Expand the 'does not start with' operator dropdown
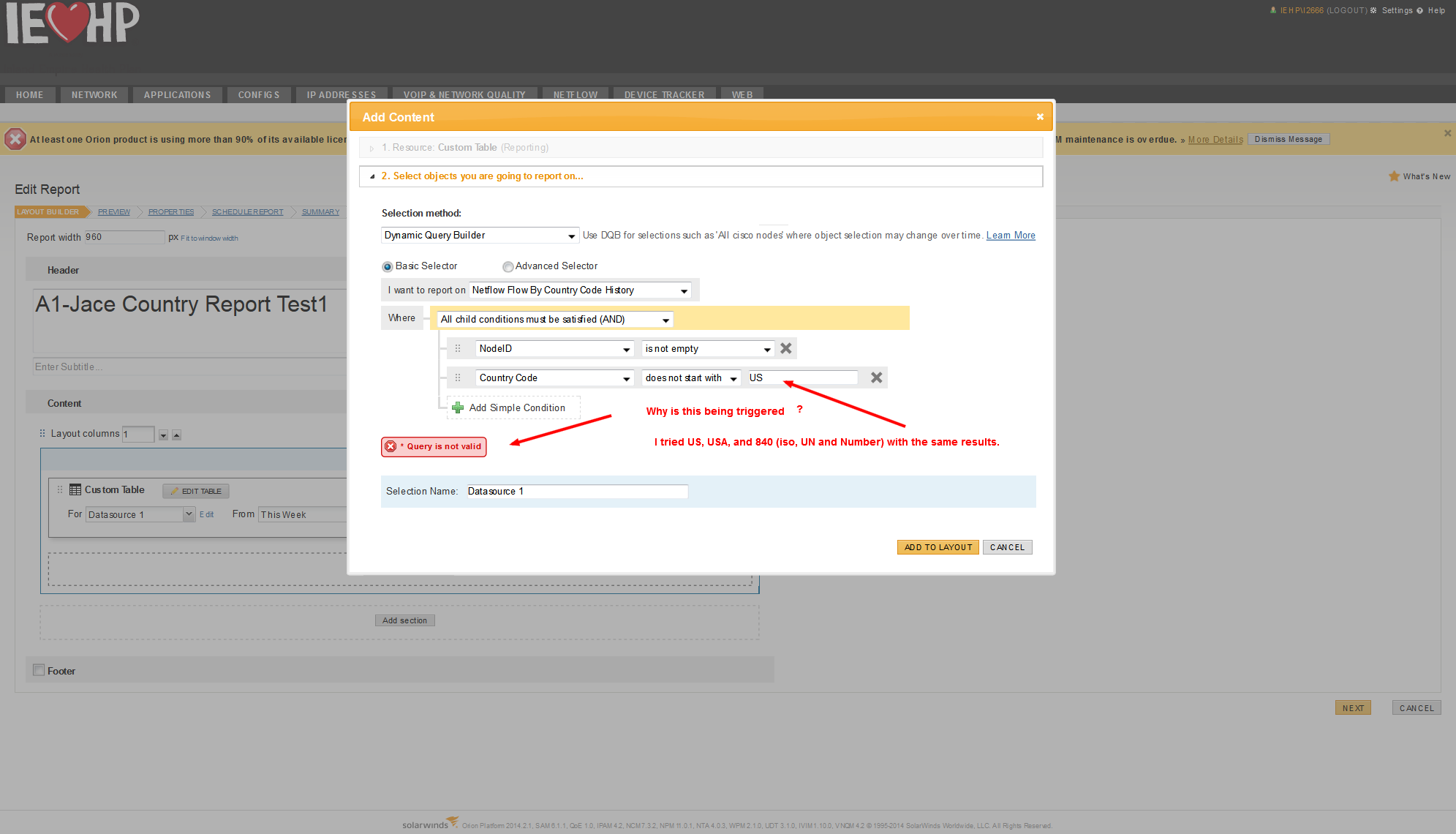 click(691, 378)
